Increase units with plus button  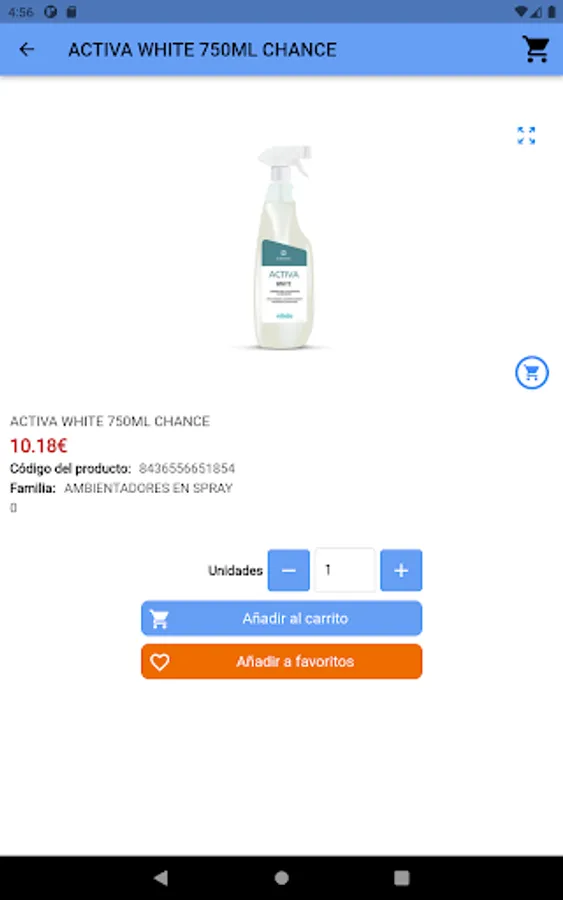[401, 570]
